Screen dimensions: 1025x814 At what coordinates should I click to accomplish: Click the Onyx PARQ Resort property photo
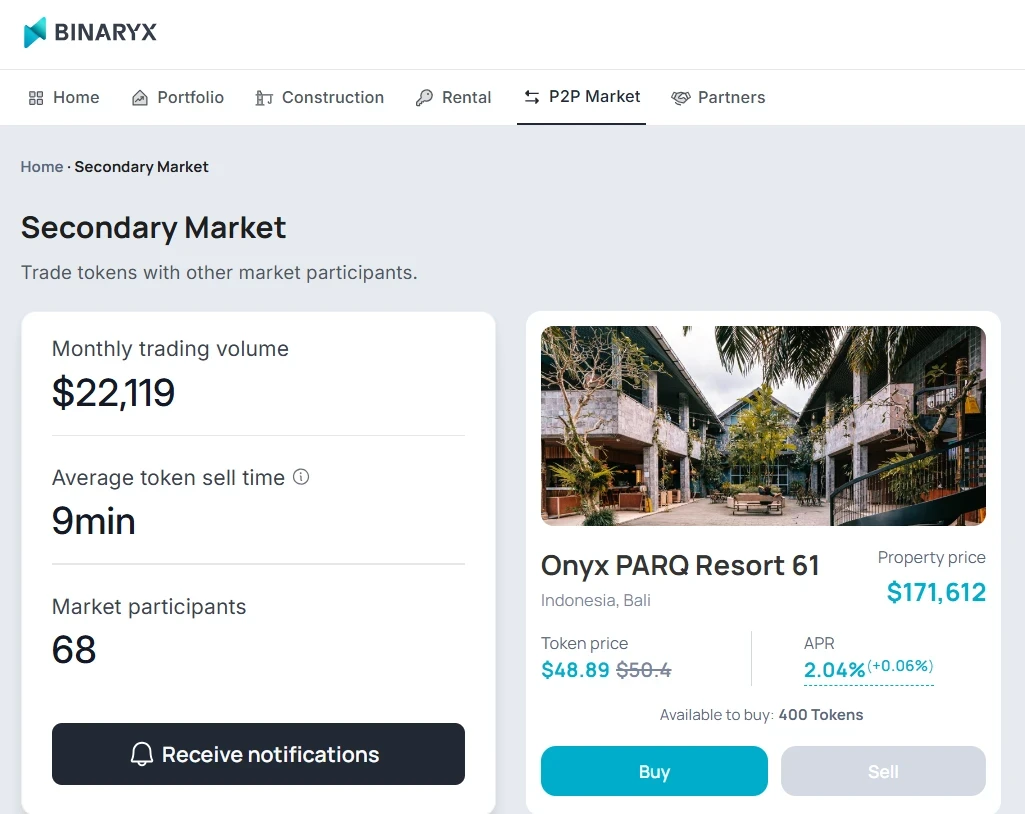pos(763,425)
